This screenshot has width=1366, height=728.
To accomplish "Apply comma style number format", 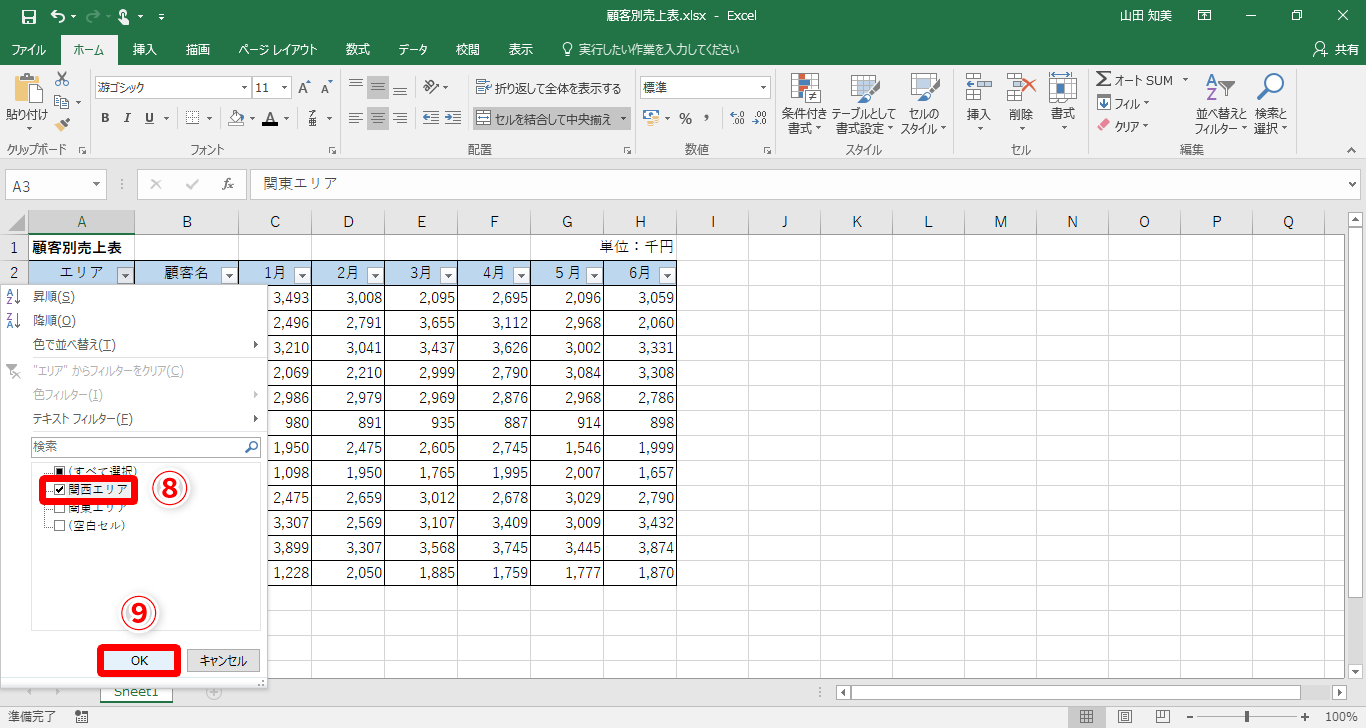I will [x=707, y=118].
